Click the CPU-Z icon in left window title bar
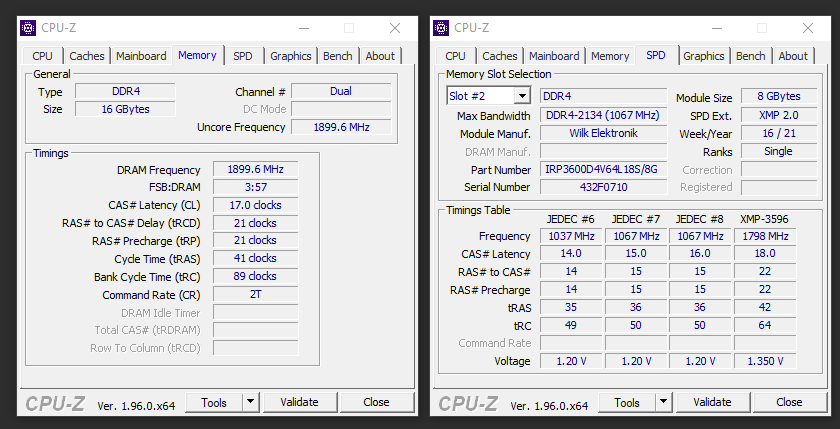 coord(29,28)
